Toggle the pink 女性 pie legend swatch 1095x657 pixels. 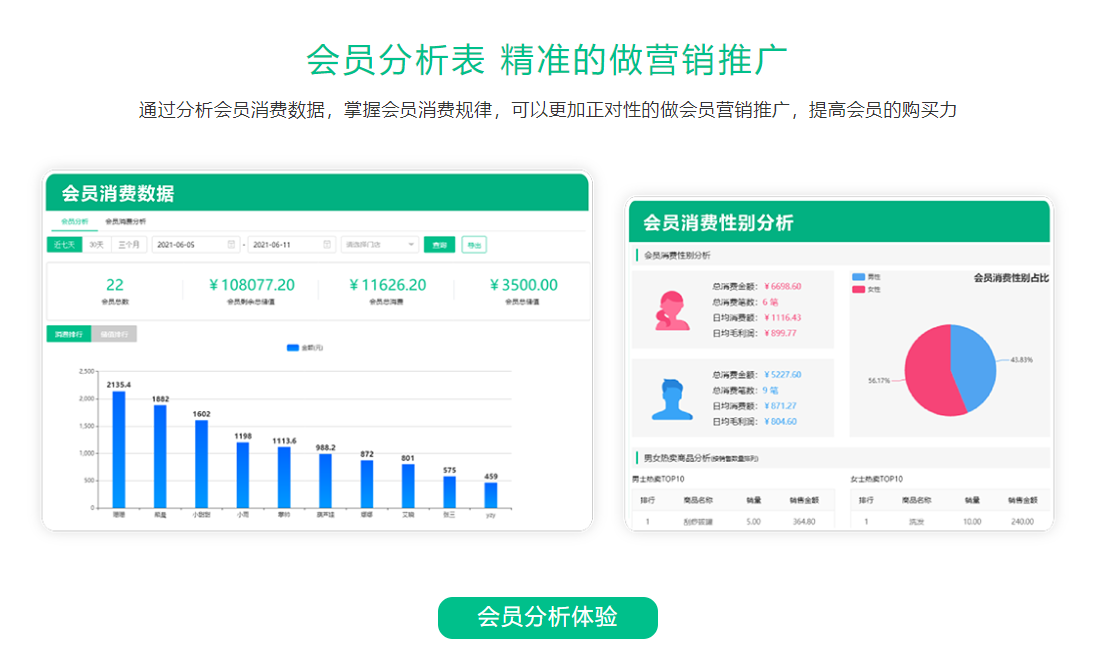(x=859, y=289)
